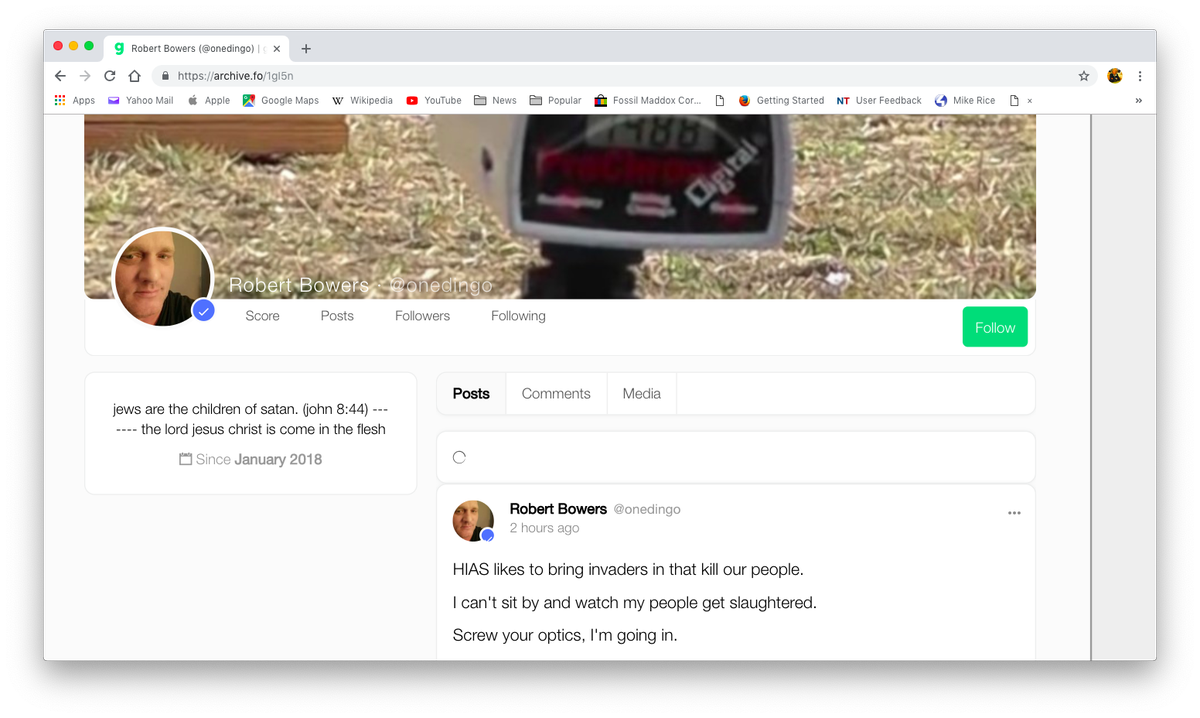
Task: Open the User Feedback bookmark
Action: [x=879, y=100]
